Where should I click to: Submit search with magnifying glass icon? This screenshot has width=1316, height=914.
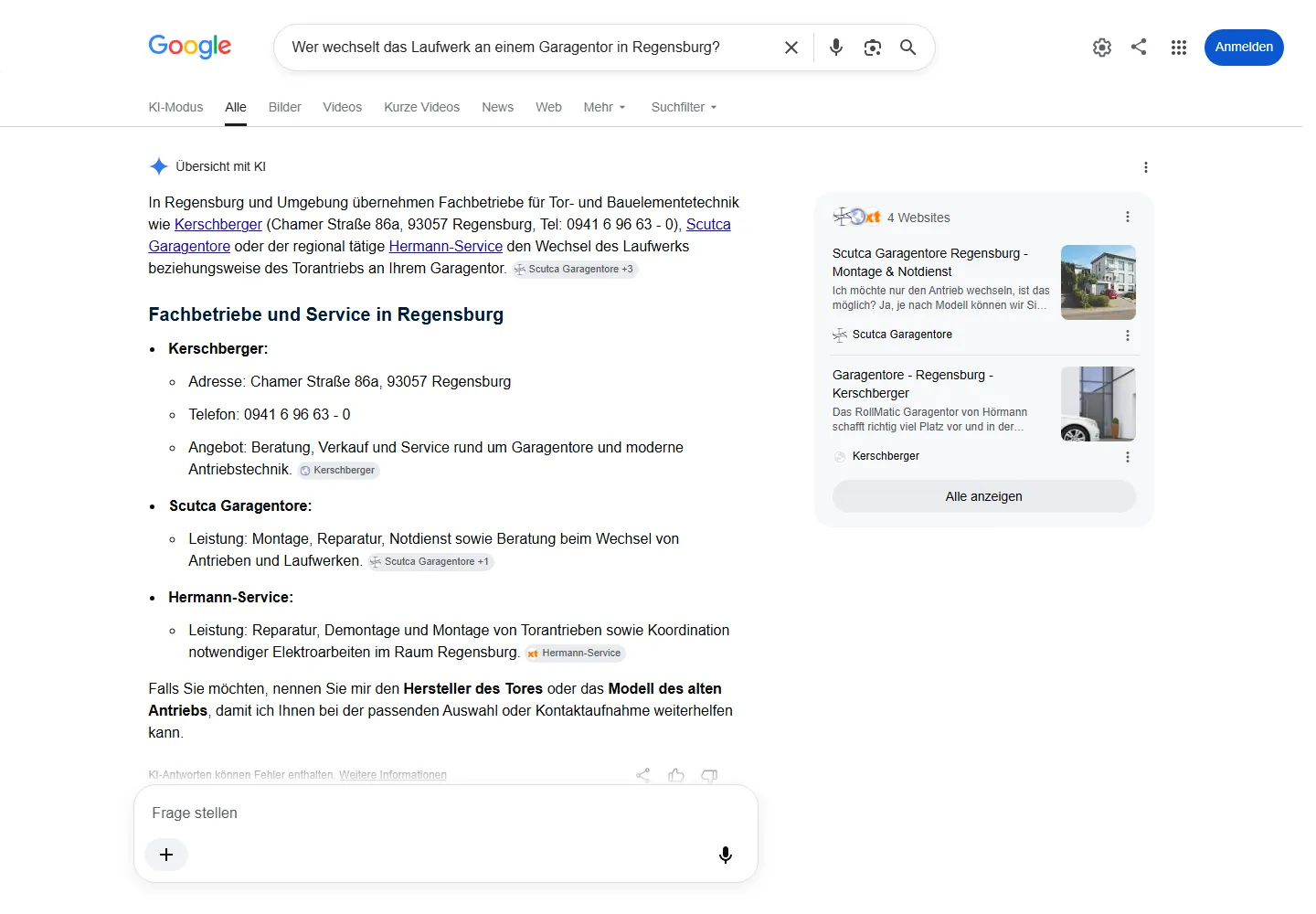click(x=907, y=48)
